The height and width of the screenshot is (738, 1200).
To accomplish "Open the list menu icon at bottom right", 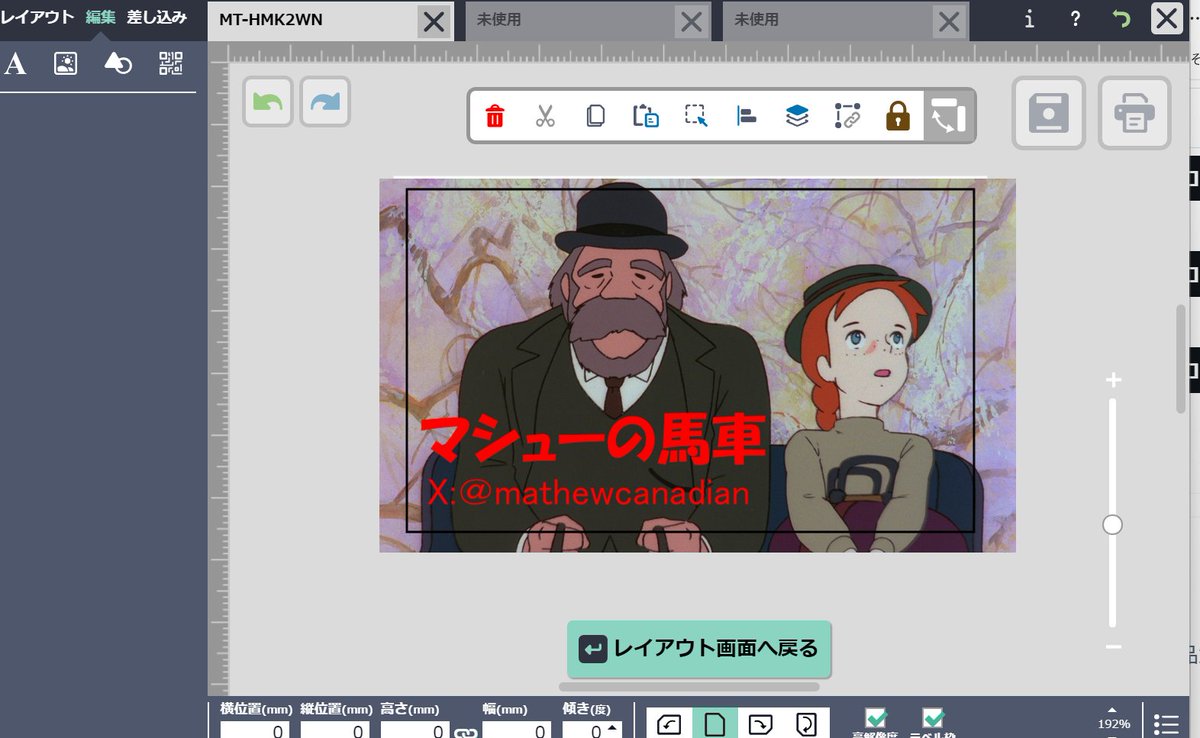I will (1166, 724).
